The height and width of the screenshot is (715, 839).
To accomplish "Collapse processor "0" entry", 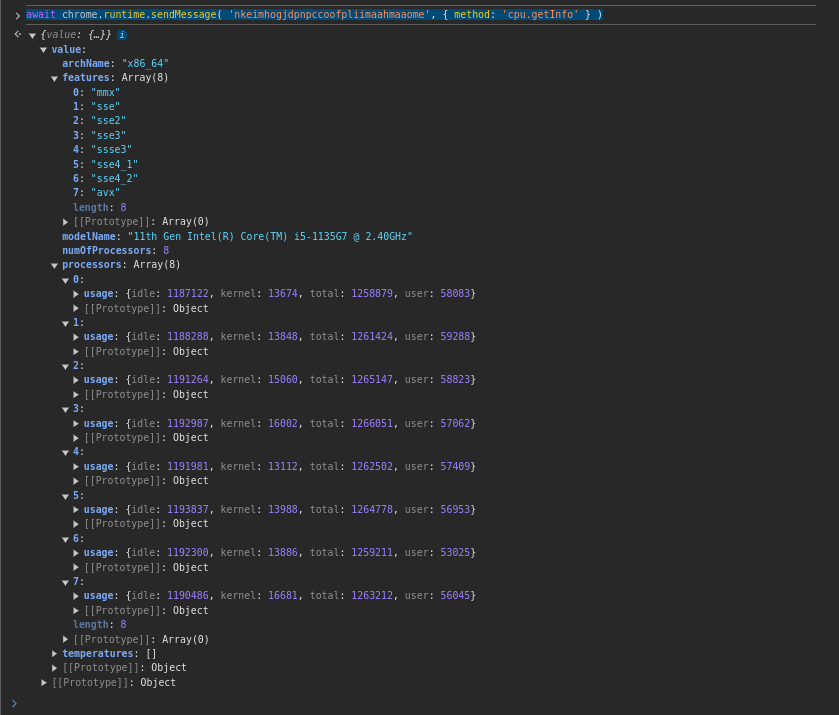I will click(x=66, y=279).
